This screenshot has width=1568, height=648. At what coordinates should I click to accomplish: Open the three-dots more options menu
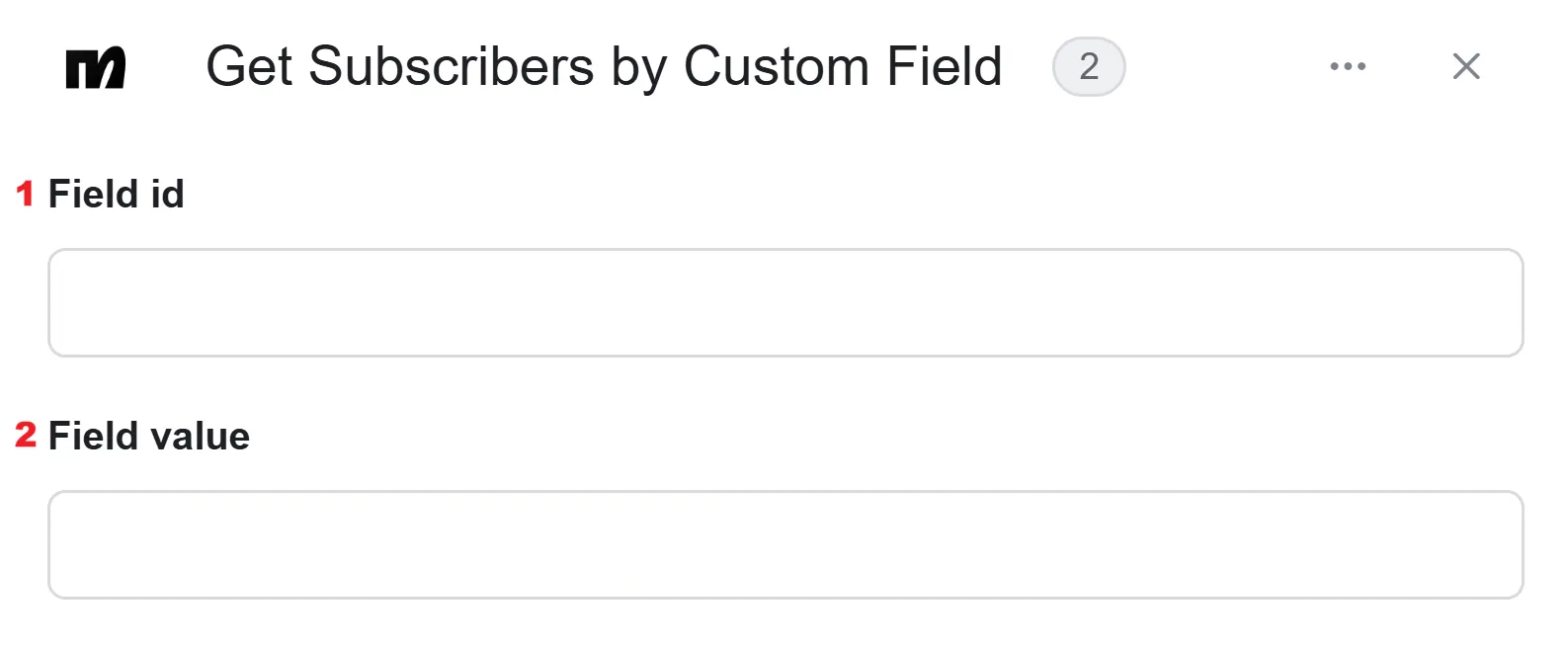pyautogui.click(x=1348, y=66)
